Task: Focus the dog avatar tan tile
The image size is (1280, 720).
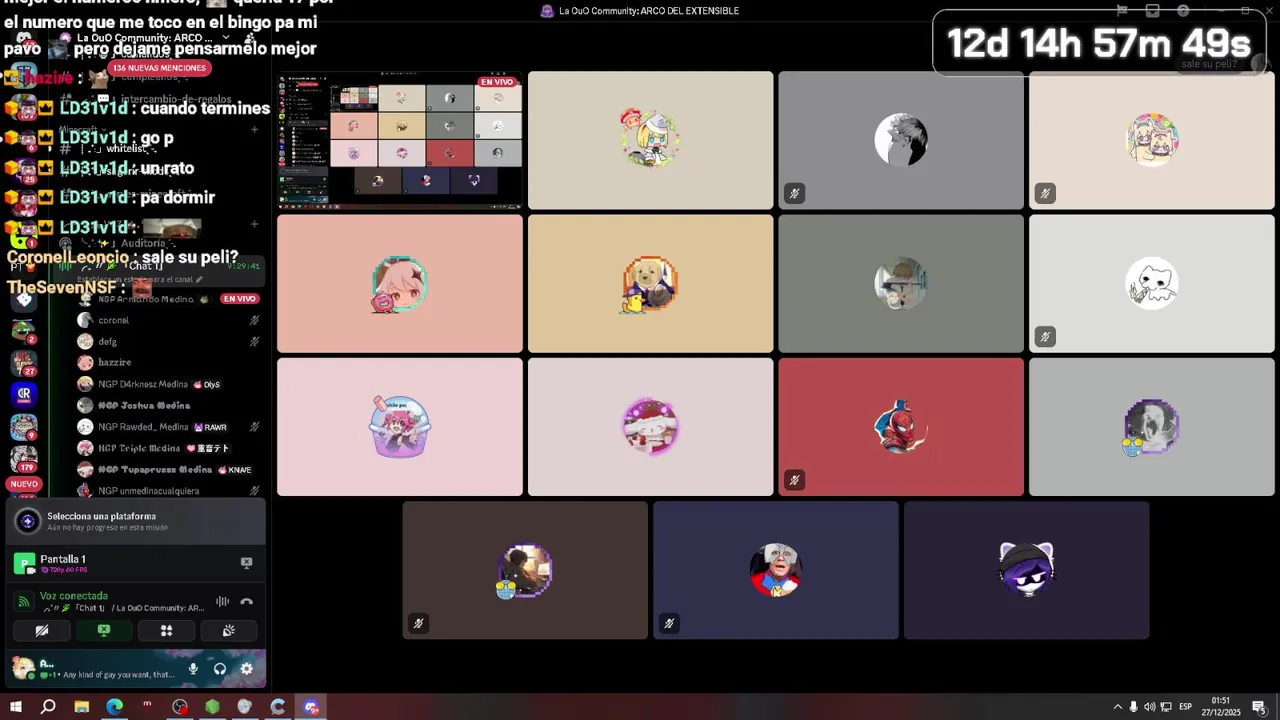Action: 650,283
